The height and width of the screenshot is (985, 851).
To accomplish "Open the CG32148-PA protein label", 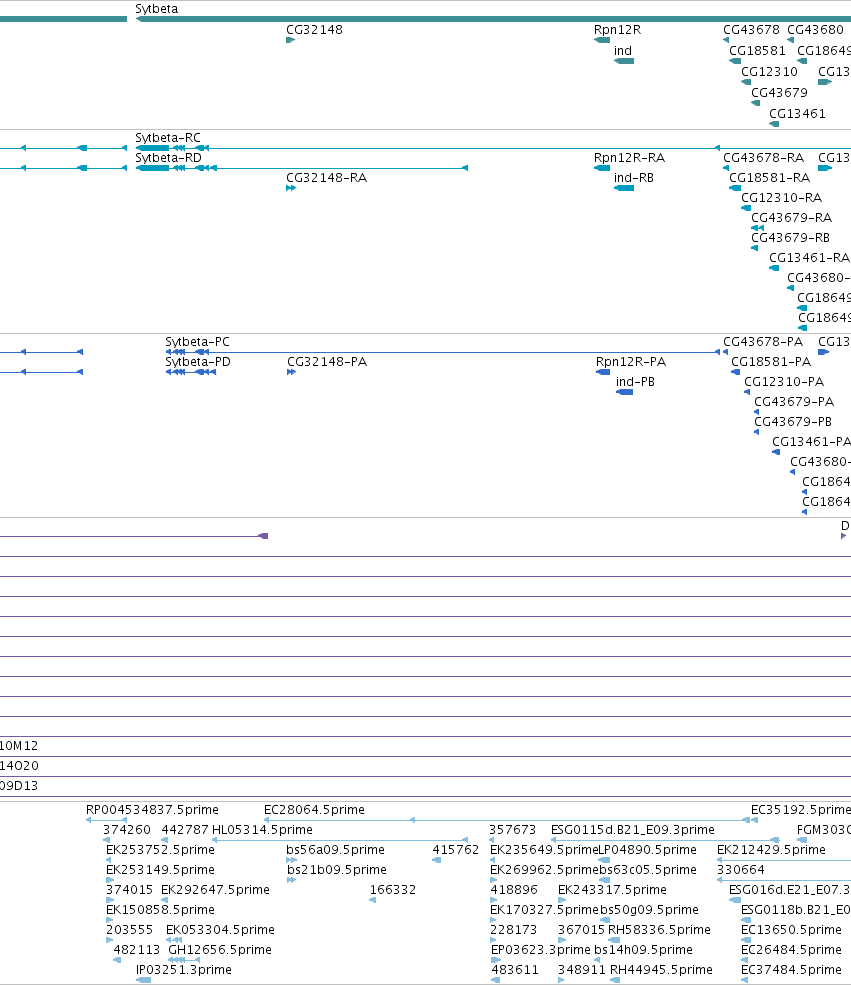I will (x=327, y=362).
